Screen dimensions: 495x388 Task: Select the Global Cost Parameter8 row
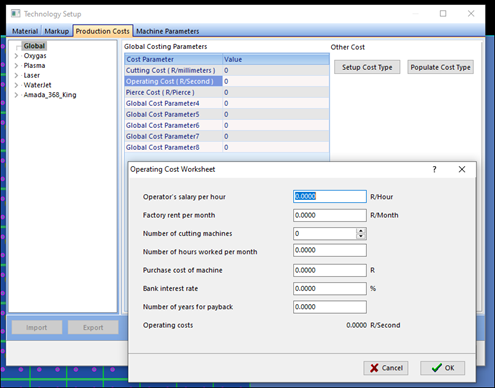pyautogui.click(x=227, y=147)
